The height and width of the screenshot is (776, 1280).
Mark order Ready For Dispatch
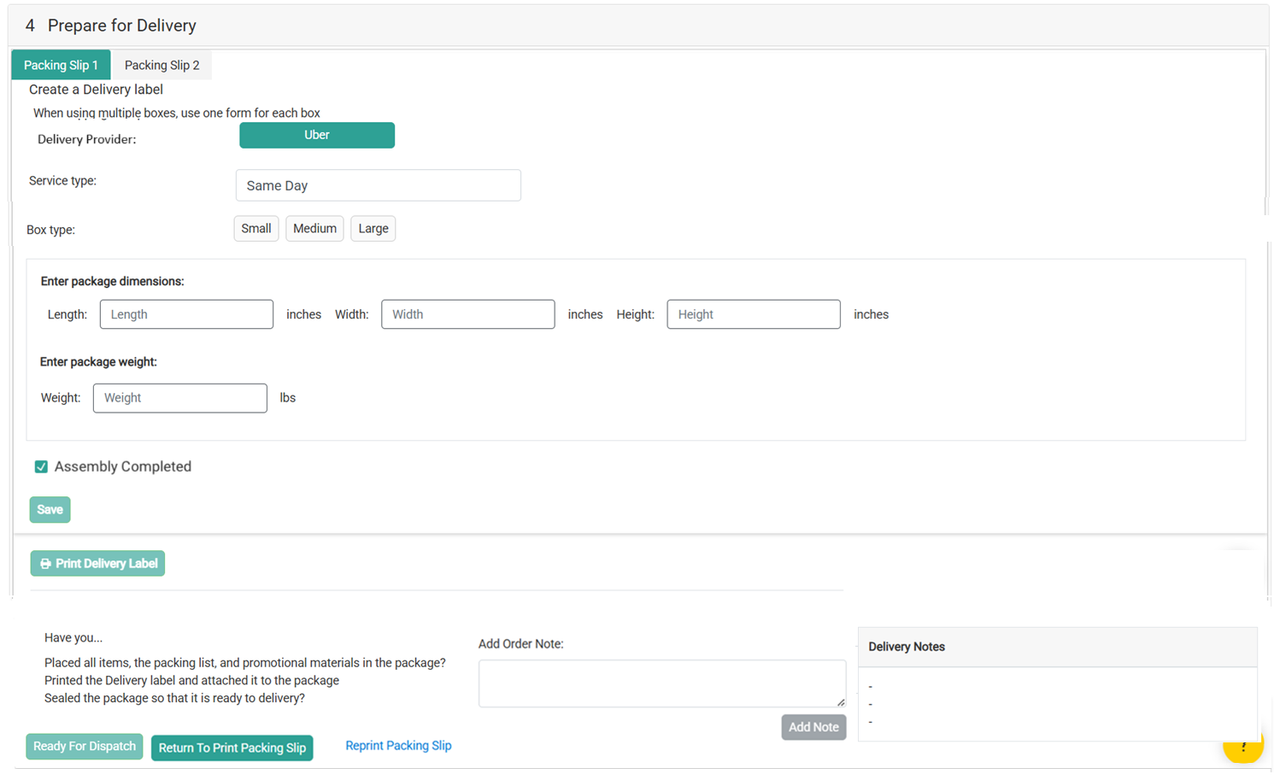tap(85, 747)
